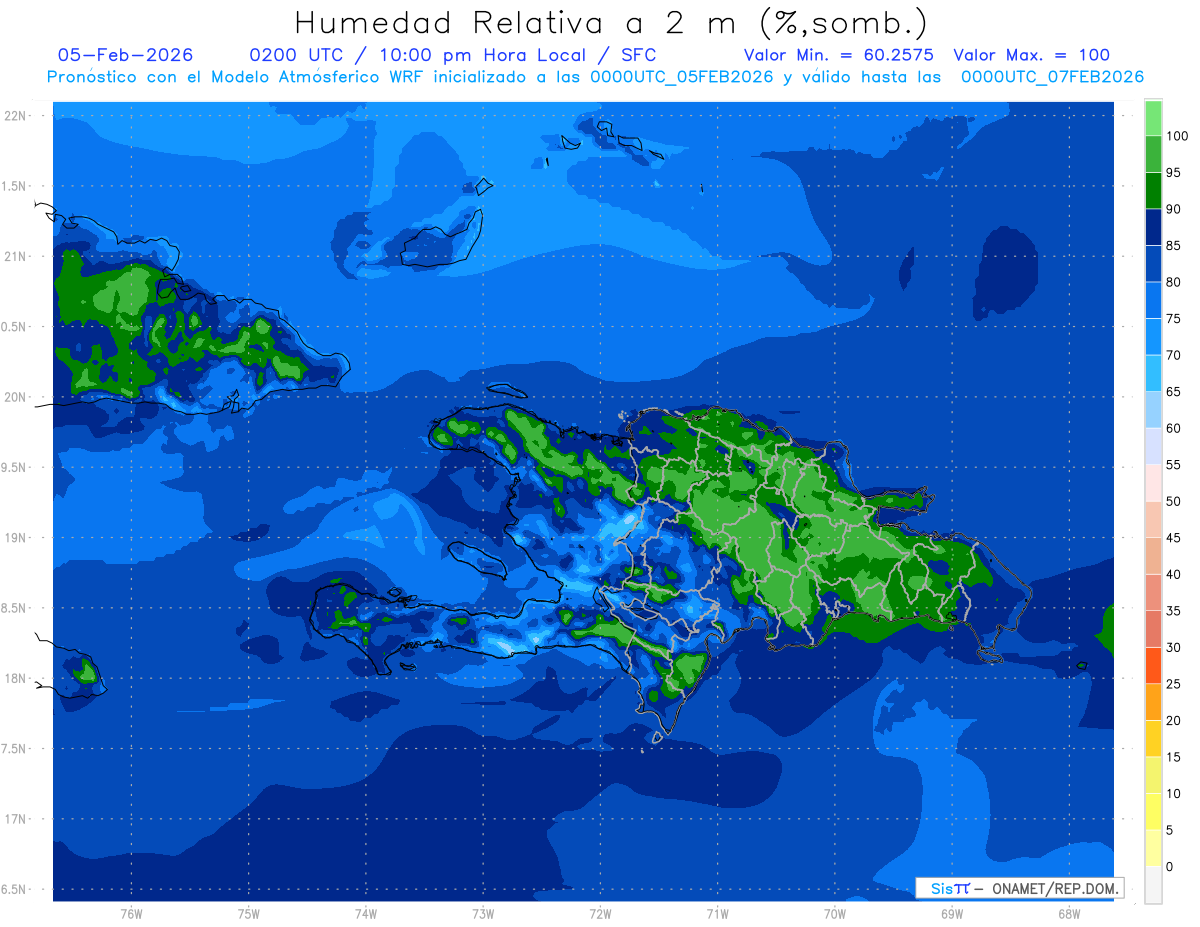Click the "21N" latitude label

(x=14, y=256)
